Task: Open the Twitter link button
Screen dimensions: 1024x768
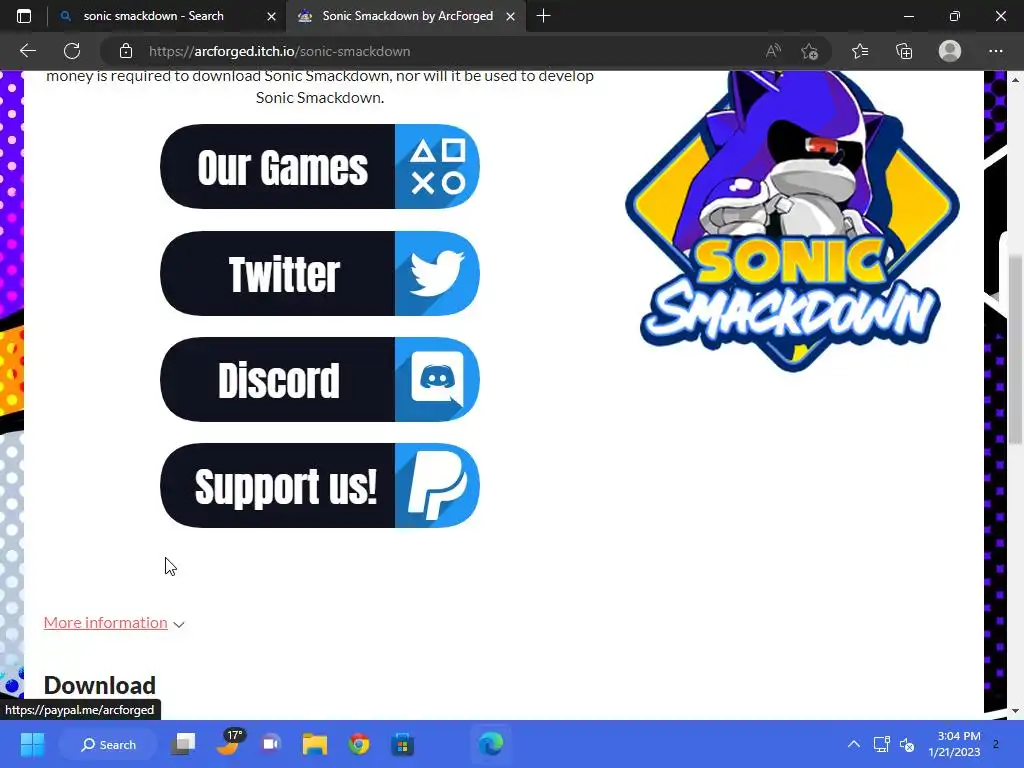Action: coord(319,273)
